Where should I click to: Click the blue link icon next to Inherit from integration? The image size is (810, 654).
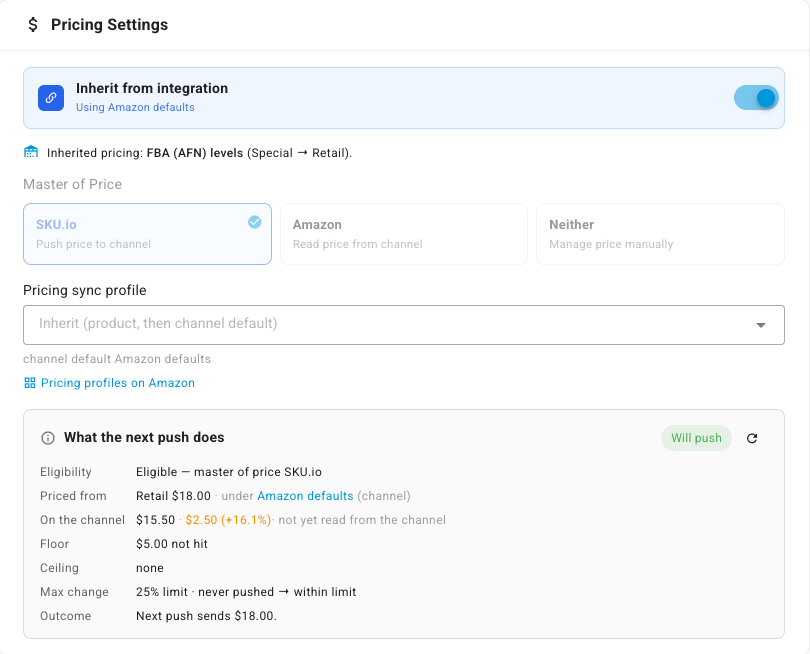(51, 98)
